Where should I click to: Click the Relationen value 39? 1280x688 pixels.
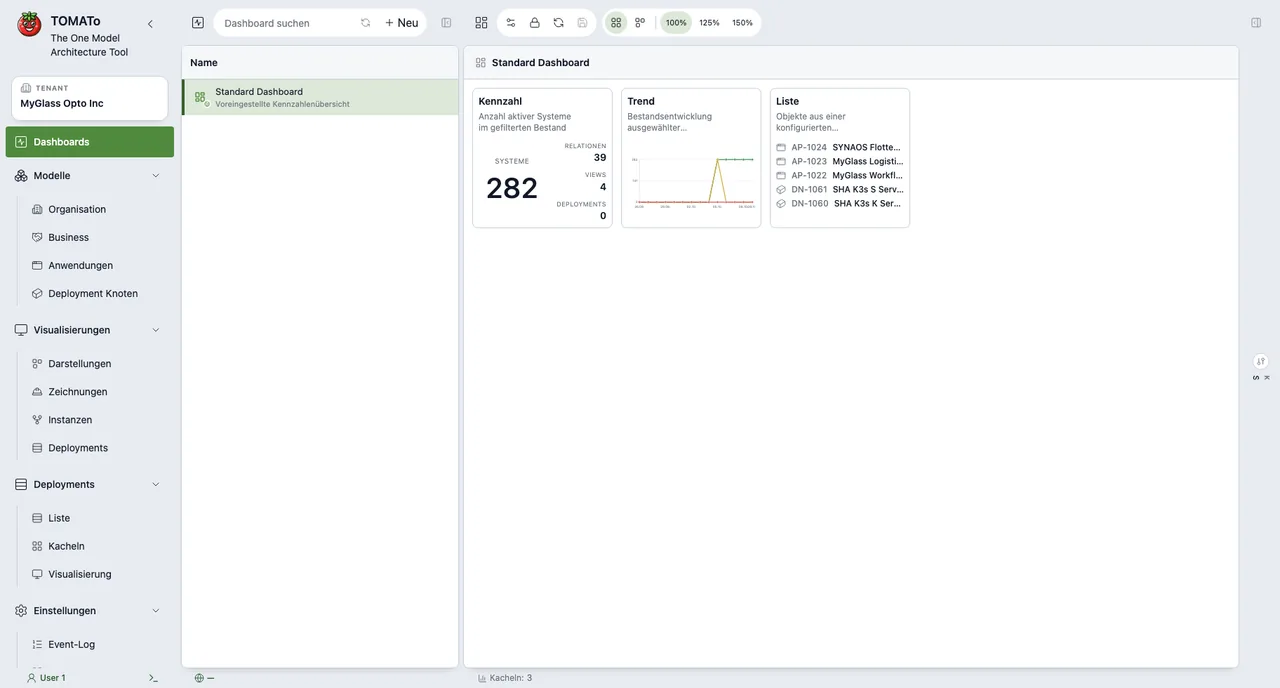(x=600, y=157)
